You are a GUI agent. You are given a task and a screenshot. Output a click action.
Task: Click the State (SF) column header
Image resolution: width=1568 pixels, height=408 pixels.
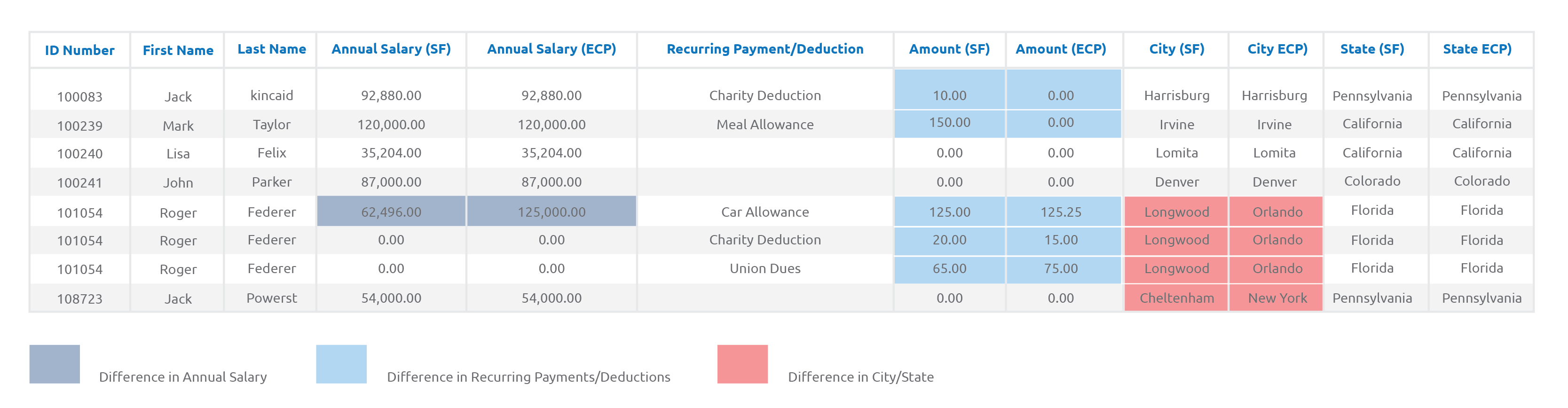(x=1371, y=49)
